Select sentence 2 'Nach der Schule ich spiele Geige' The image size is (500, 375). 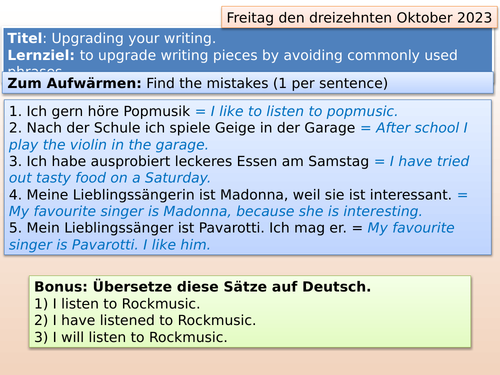182,128
